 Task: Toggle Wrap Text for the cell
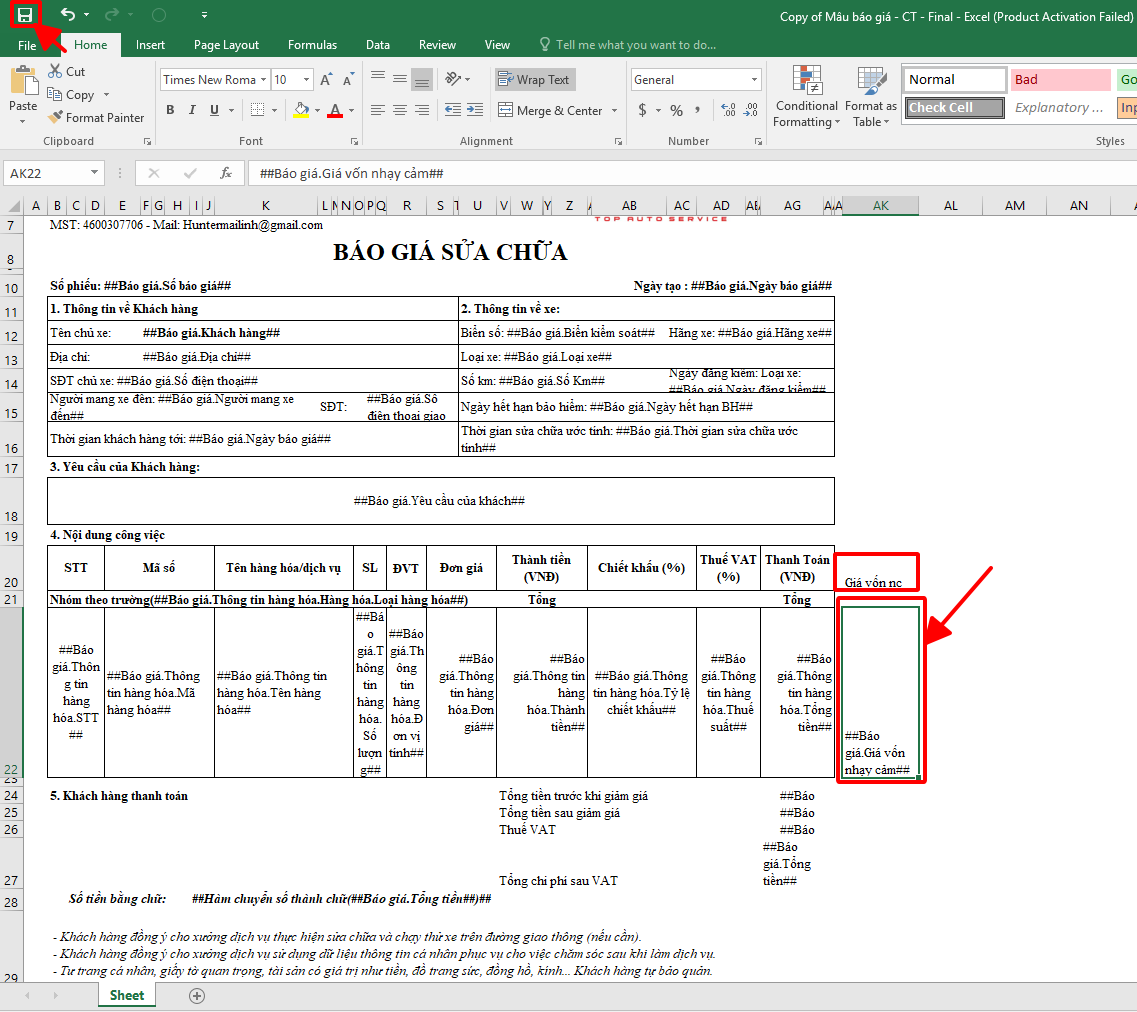[x=534, y=80]
